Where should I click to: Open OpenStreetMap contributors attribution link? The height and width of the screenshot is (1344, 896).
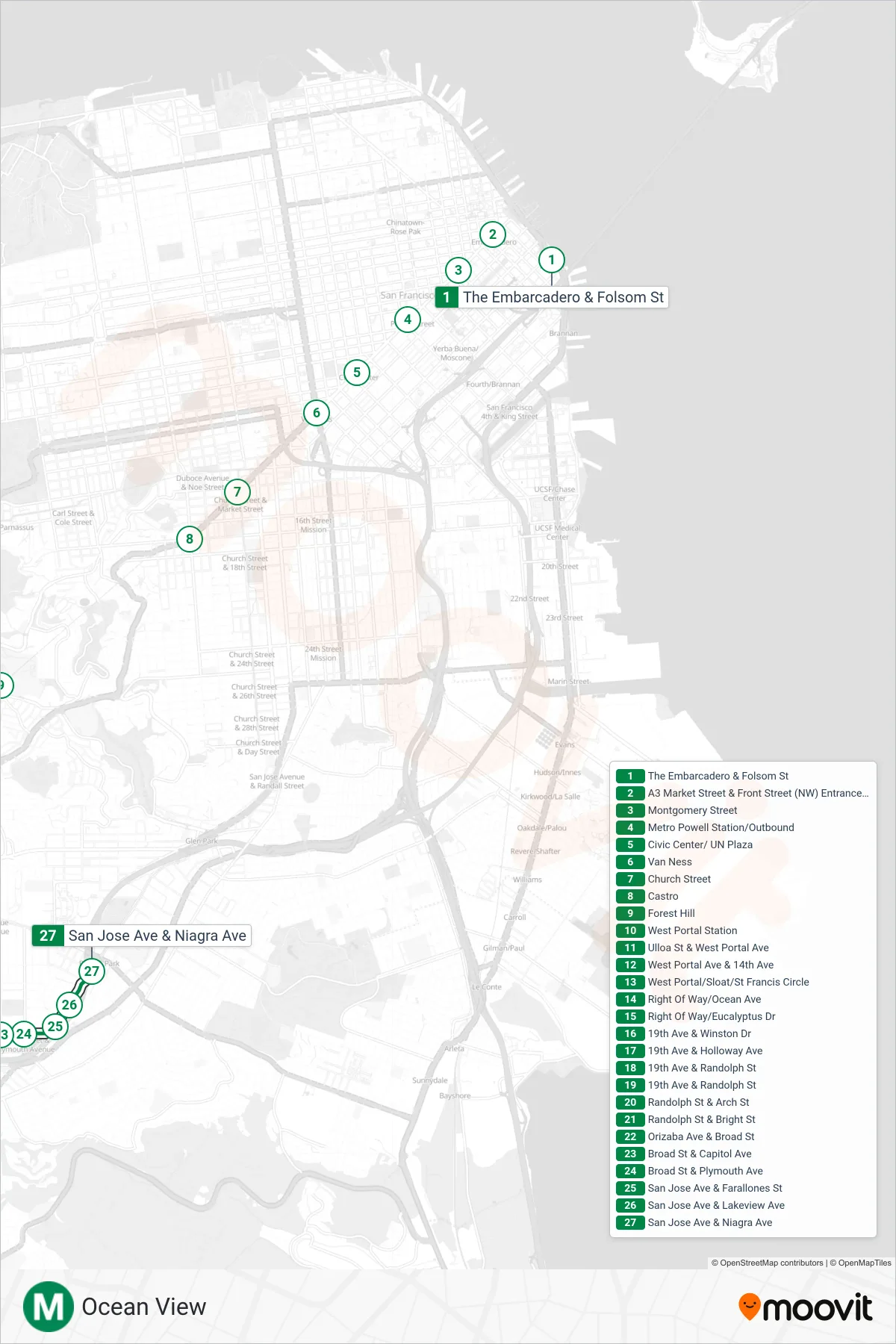(x=767, y=1263)
